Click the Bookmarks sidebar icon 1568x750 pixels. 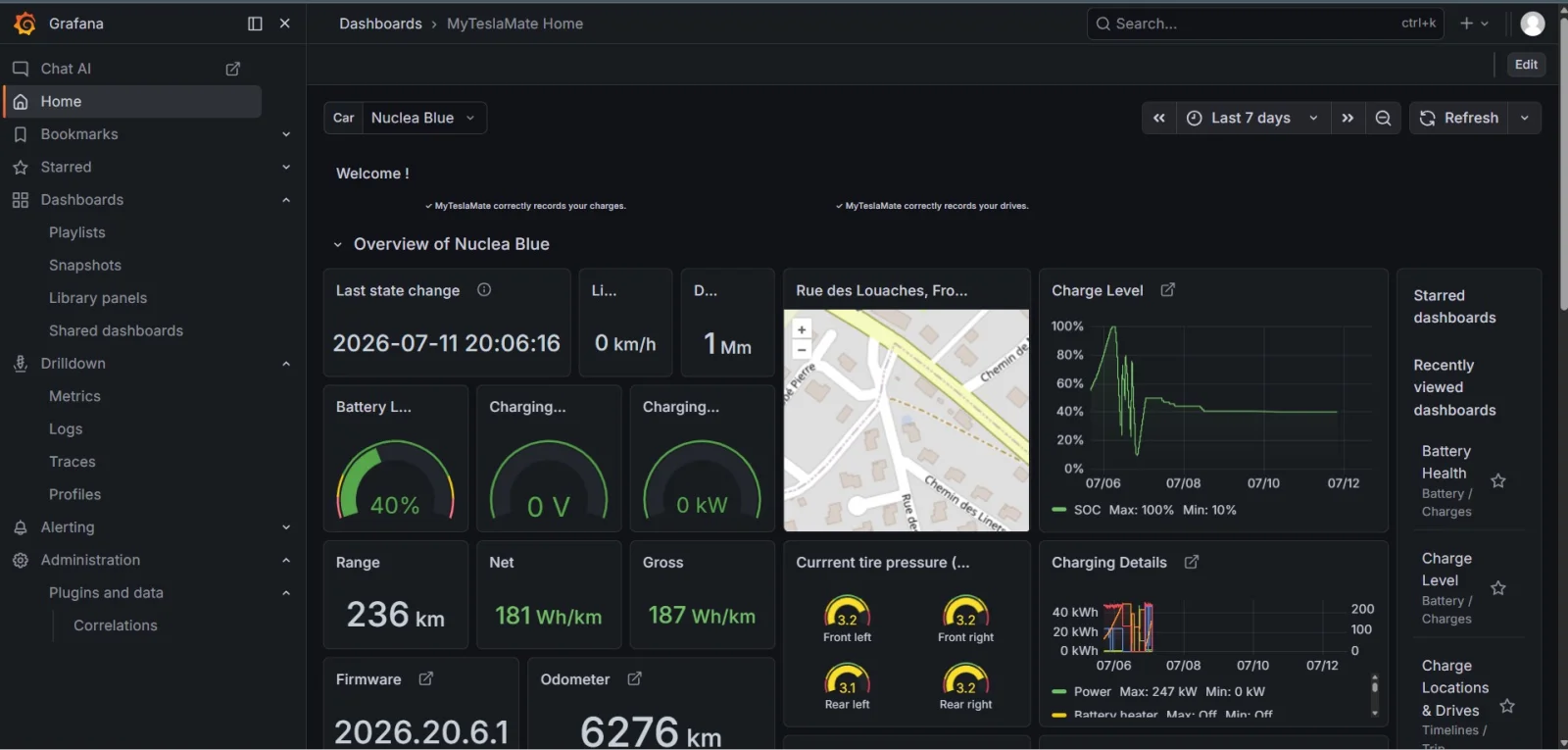coord(21,134)
